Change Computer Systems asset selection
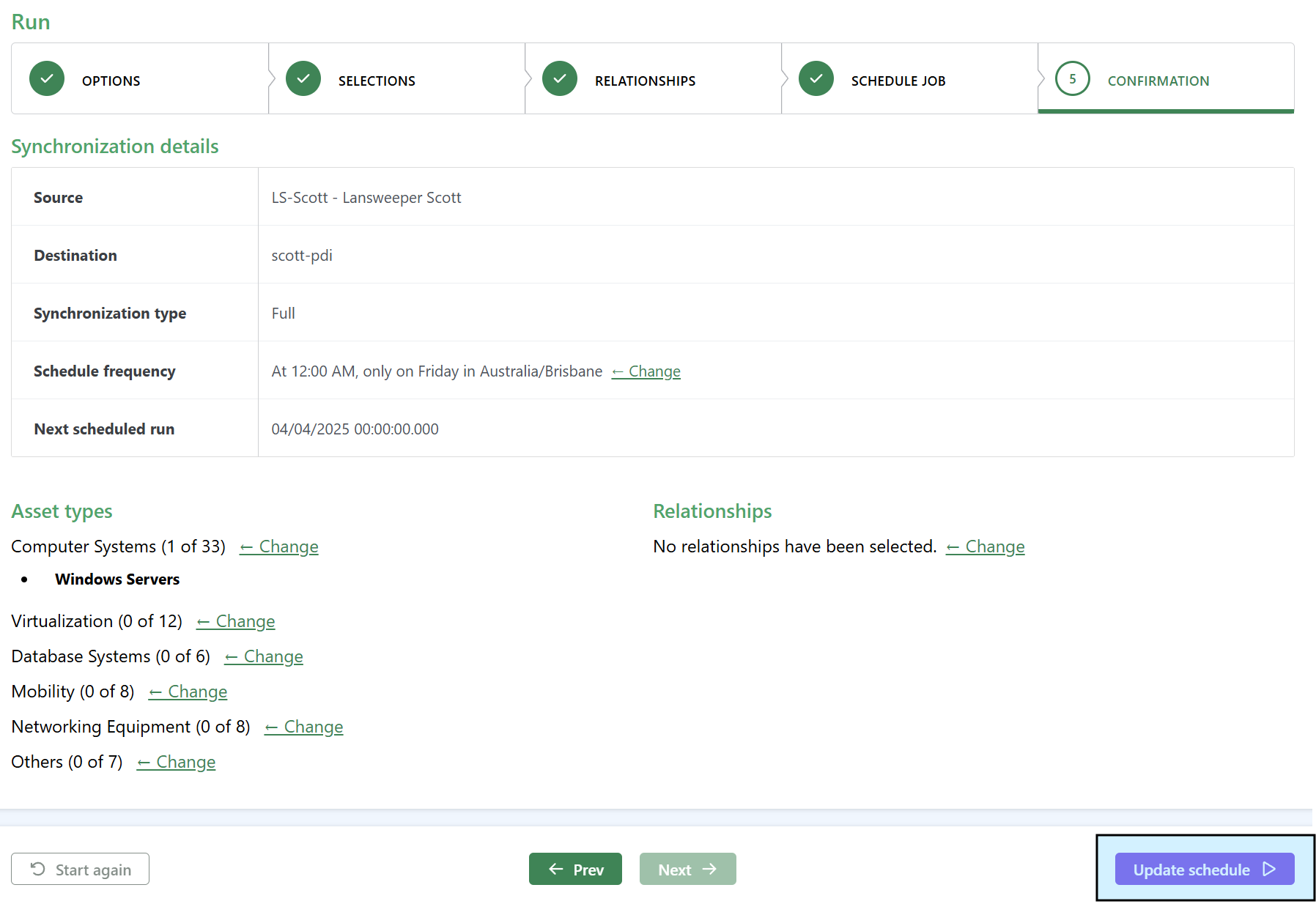 279,547
